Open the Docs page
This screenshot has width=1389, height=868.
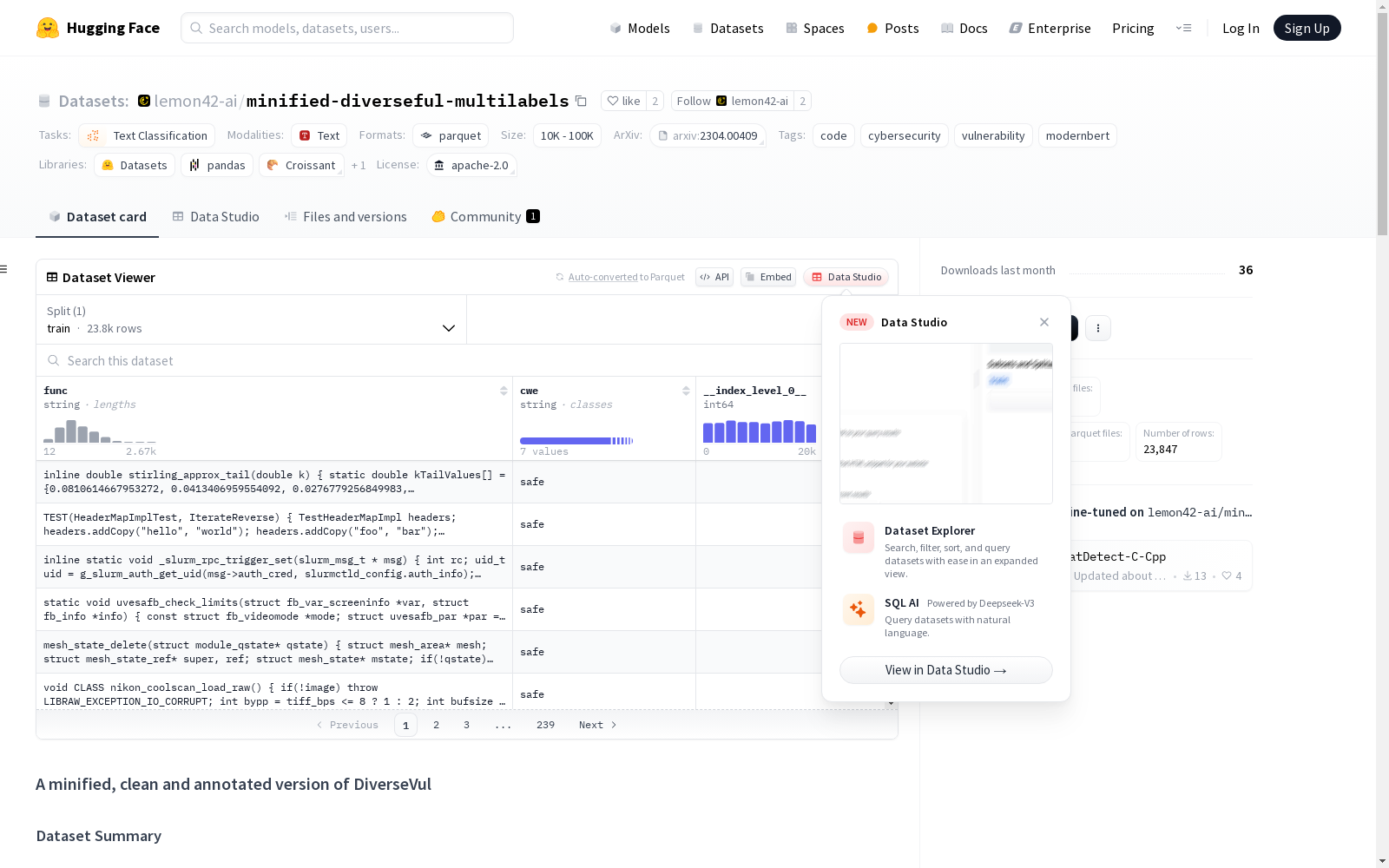[964, 28]
